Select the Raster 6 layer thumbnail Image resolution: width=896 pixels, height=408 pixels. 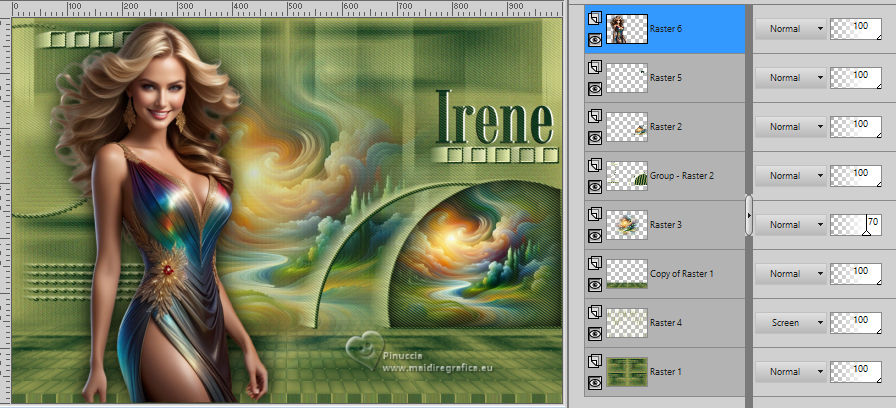click(626, 29)
